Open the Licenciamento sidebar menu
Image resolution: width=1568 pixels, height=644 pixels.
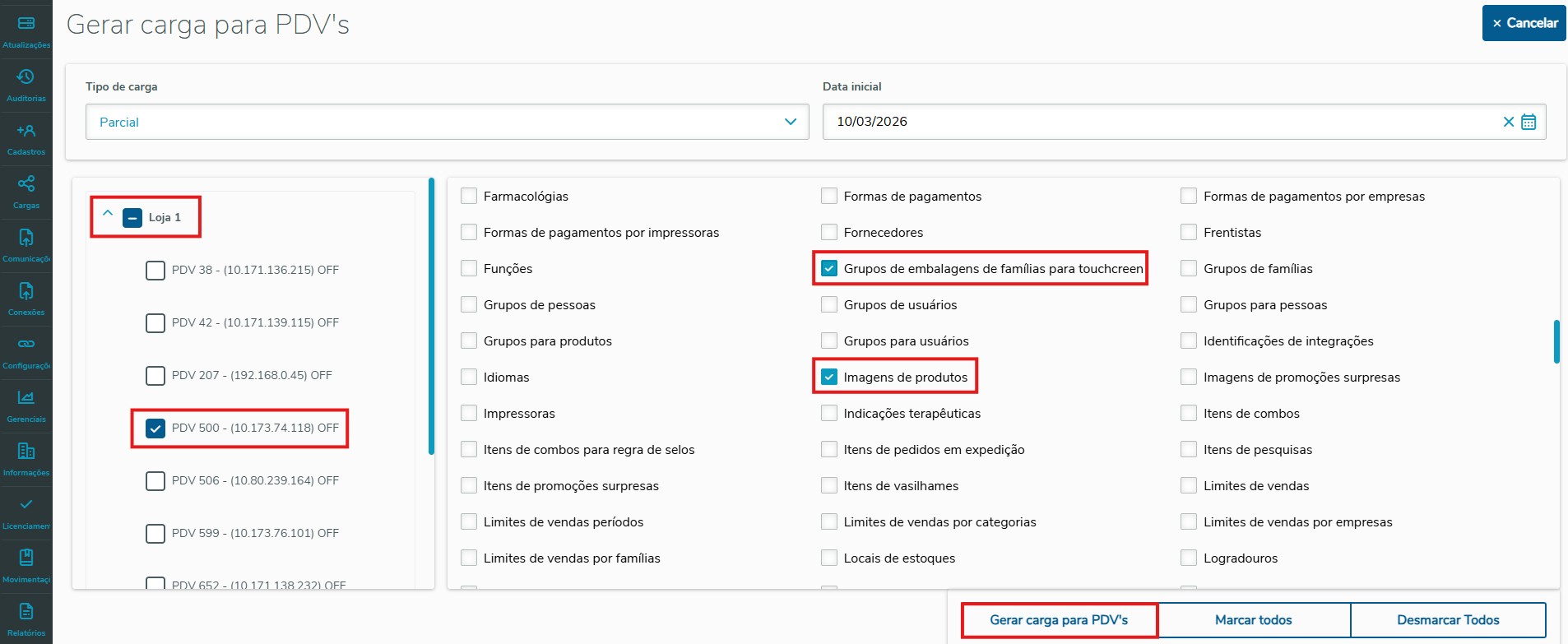pyautogui.click(x=26, y=512)
